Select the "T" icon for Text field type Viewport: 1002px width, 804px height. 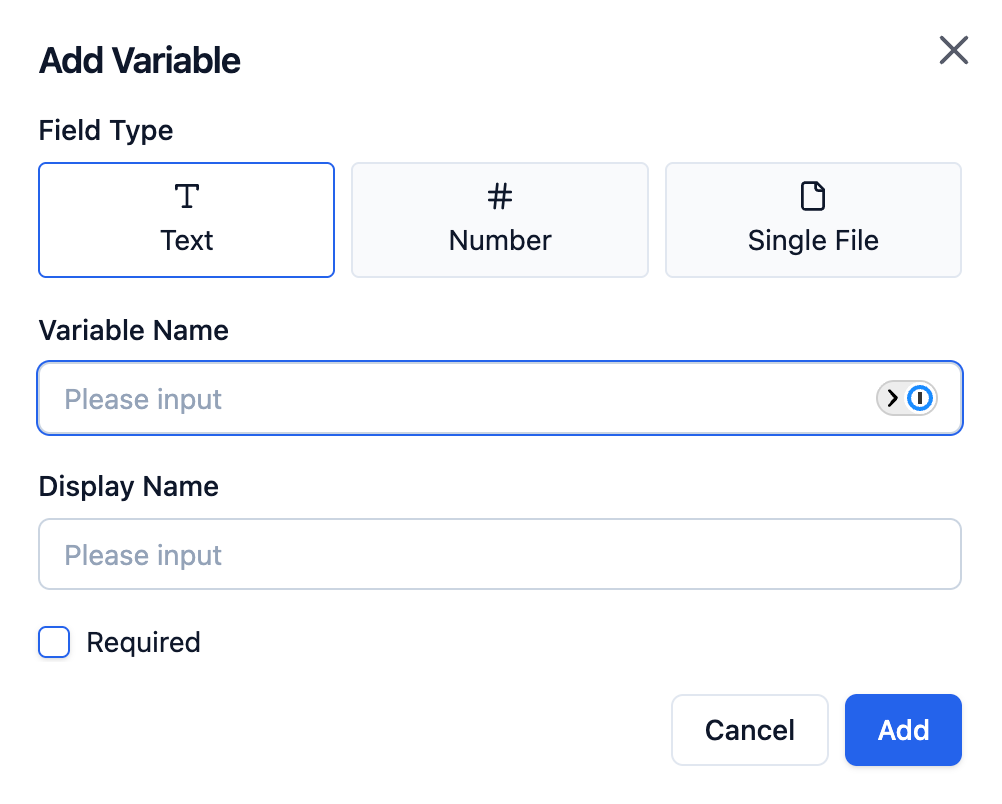(186, 197)
